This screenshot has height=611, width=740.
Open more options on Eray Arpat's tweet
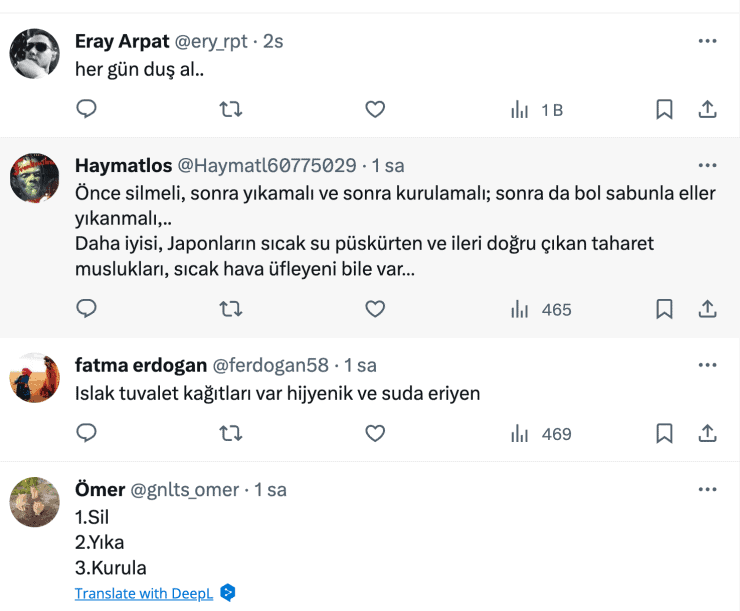(x=707, y=41)
